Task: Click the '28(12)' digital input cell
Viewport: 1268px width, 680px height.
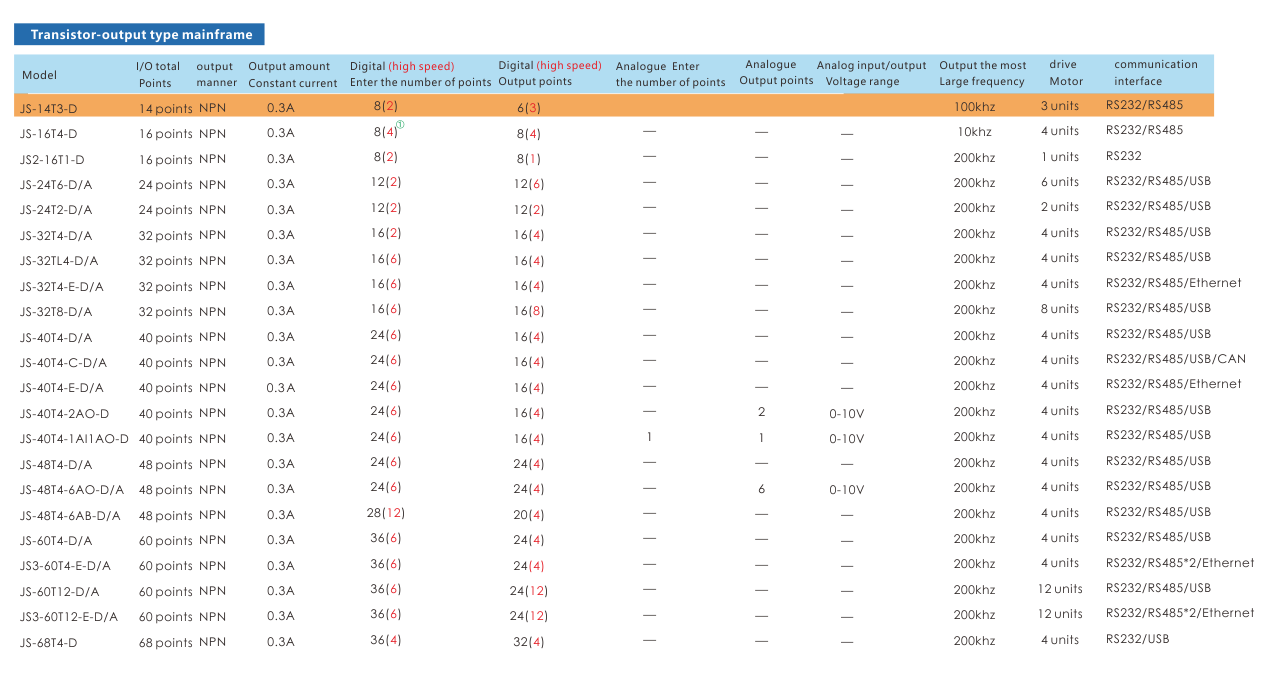Action: [x=386, y=513]
